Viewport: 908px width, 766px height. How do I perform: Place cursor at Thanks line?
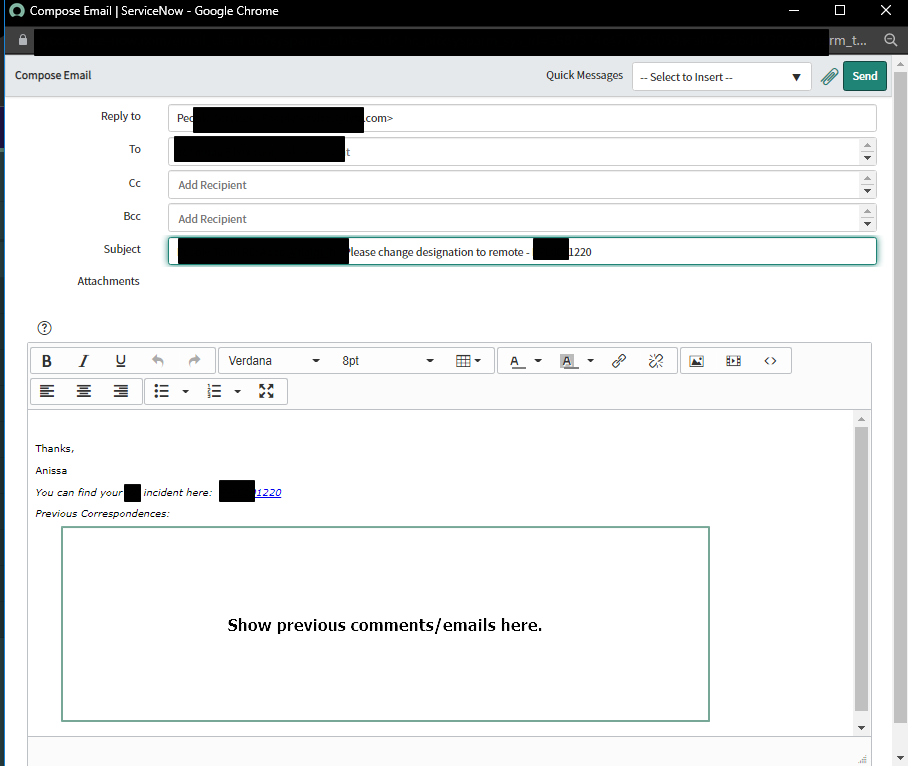point(54,449)
